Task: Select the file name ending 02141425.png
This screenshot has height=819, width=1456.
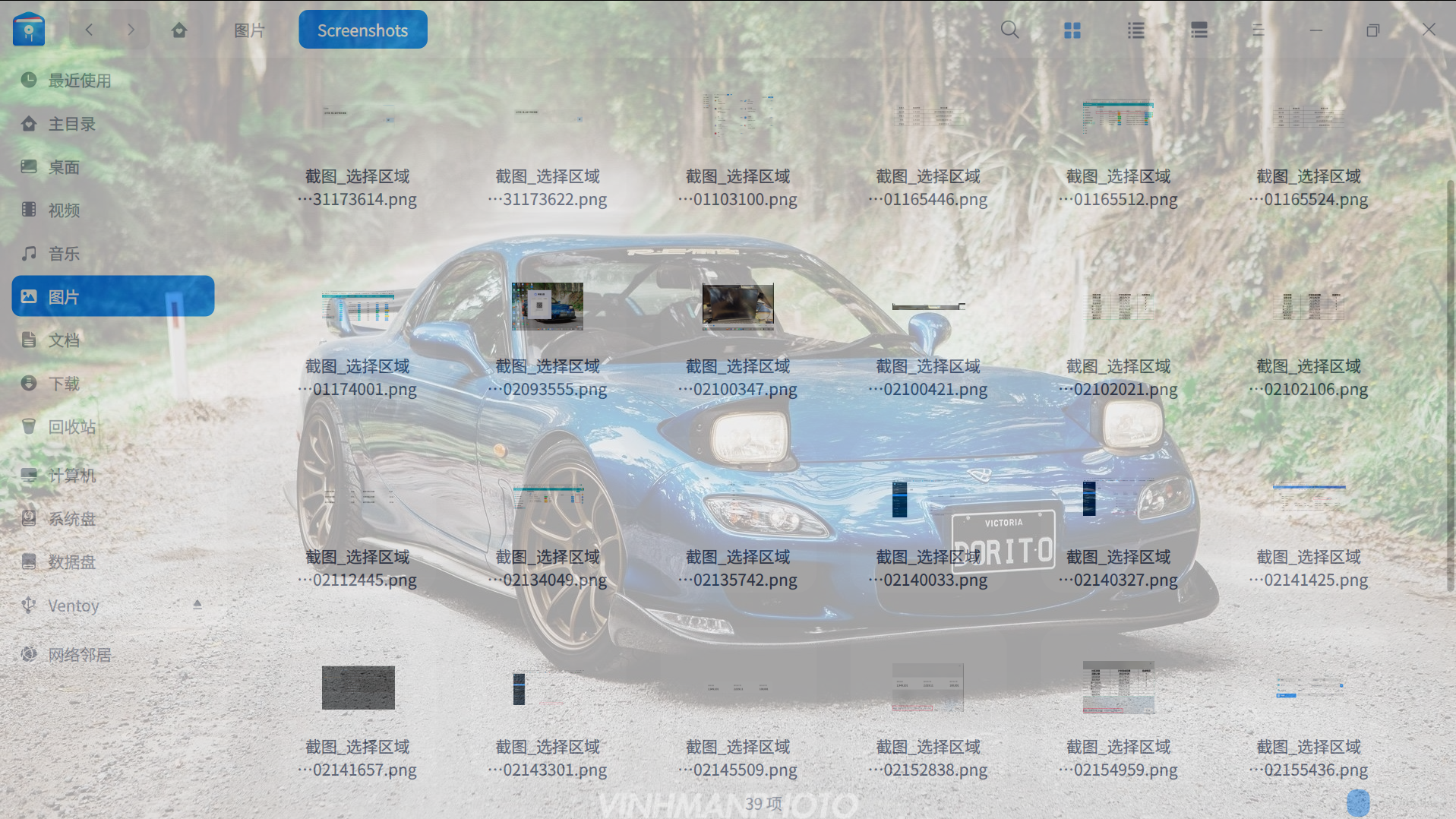Action: 1309,568
